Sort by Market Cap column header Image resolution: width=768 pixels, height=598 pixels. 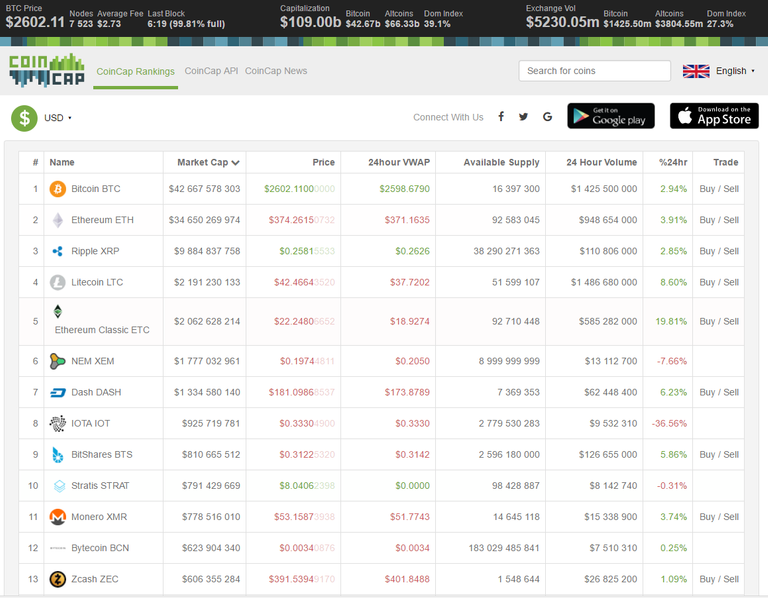click(208, 162)
